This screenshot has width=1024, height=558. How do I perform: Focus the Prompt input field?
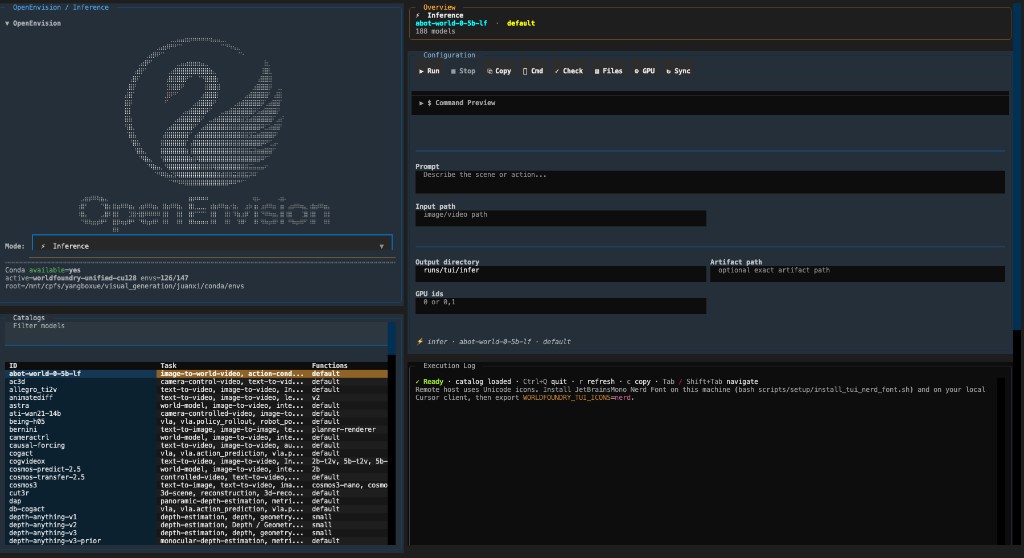710,182
